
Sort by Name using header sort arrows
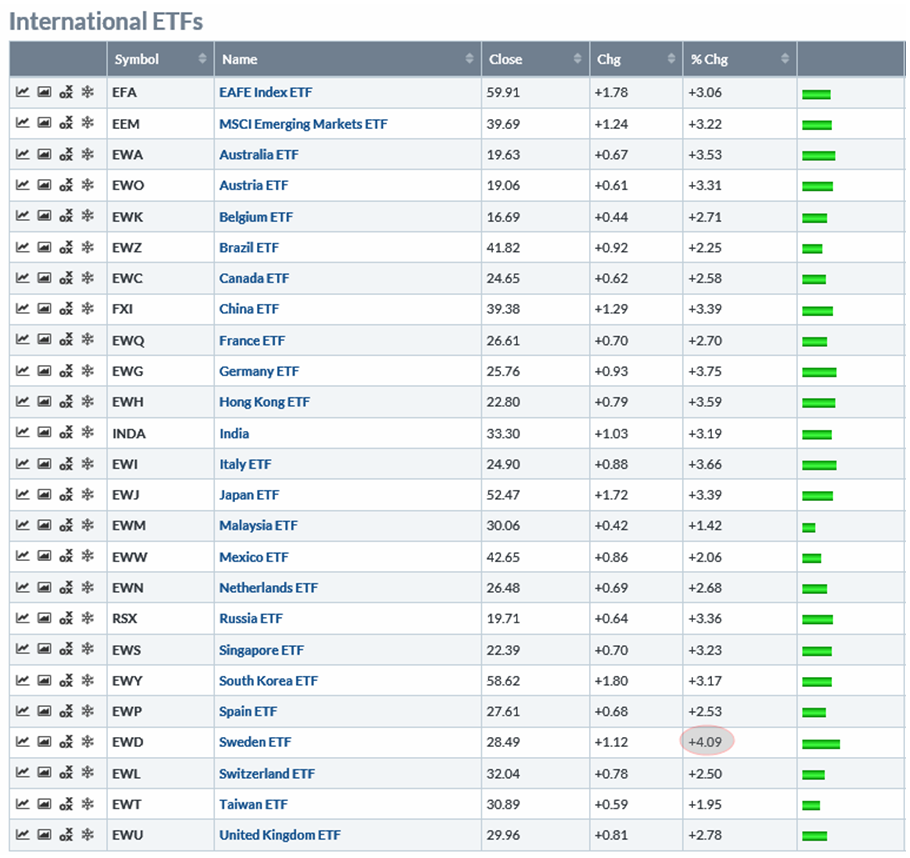point(470,59)
